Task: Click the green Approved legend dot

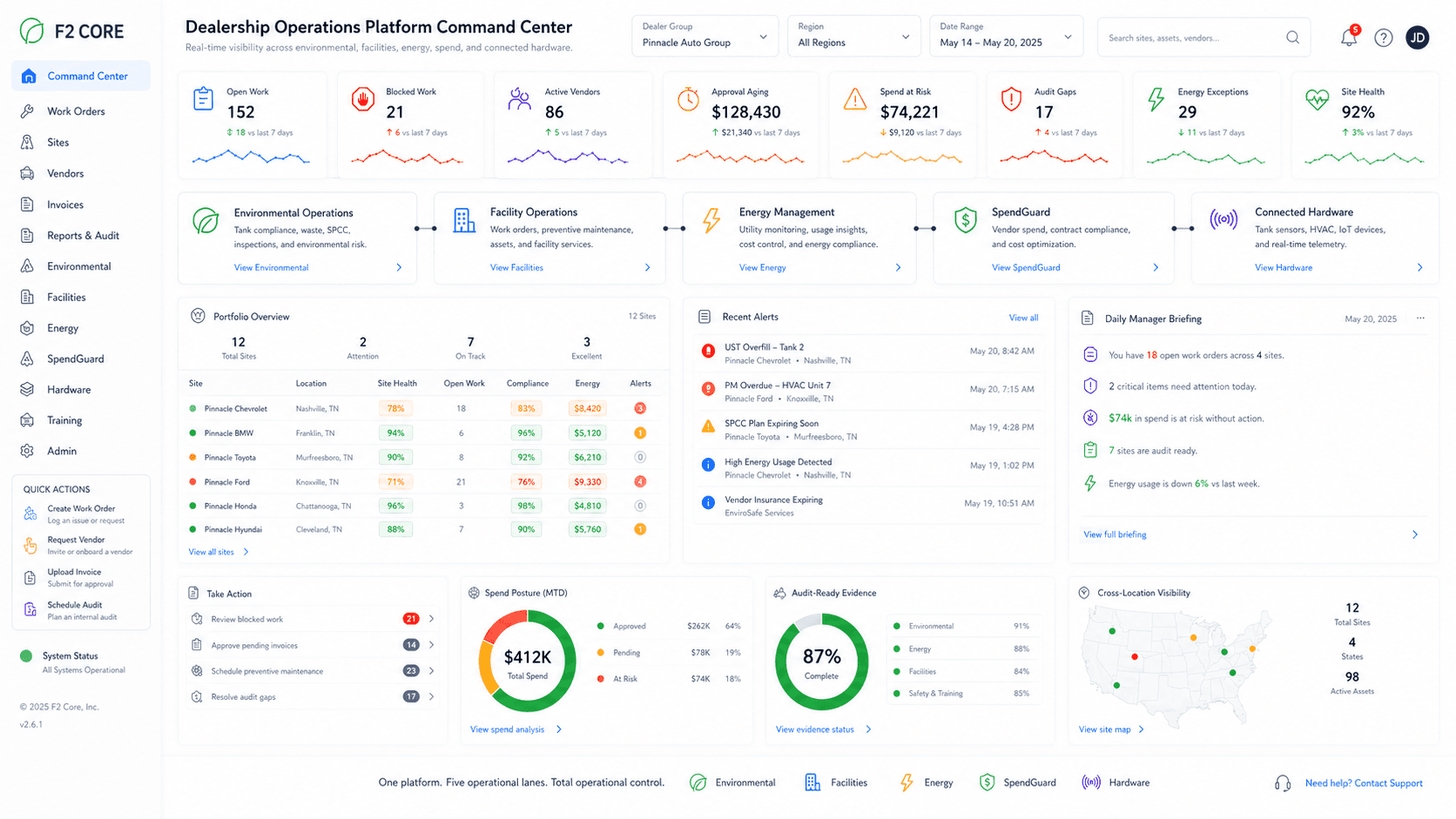Action: click(x=601, y=626)
